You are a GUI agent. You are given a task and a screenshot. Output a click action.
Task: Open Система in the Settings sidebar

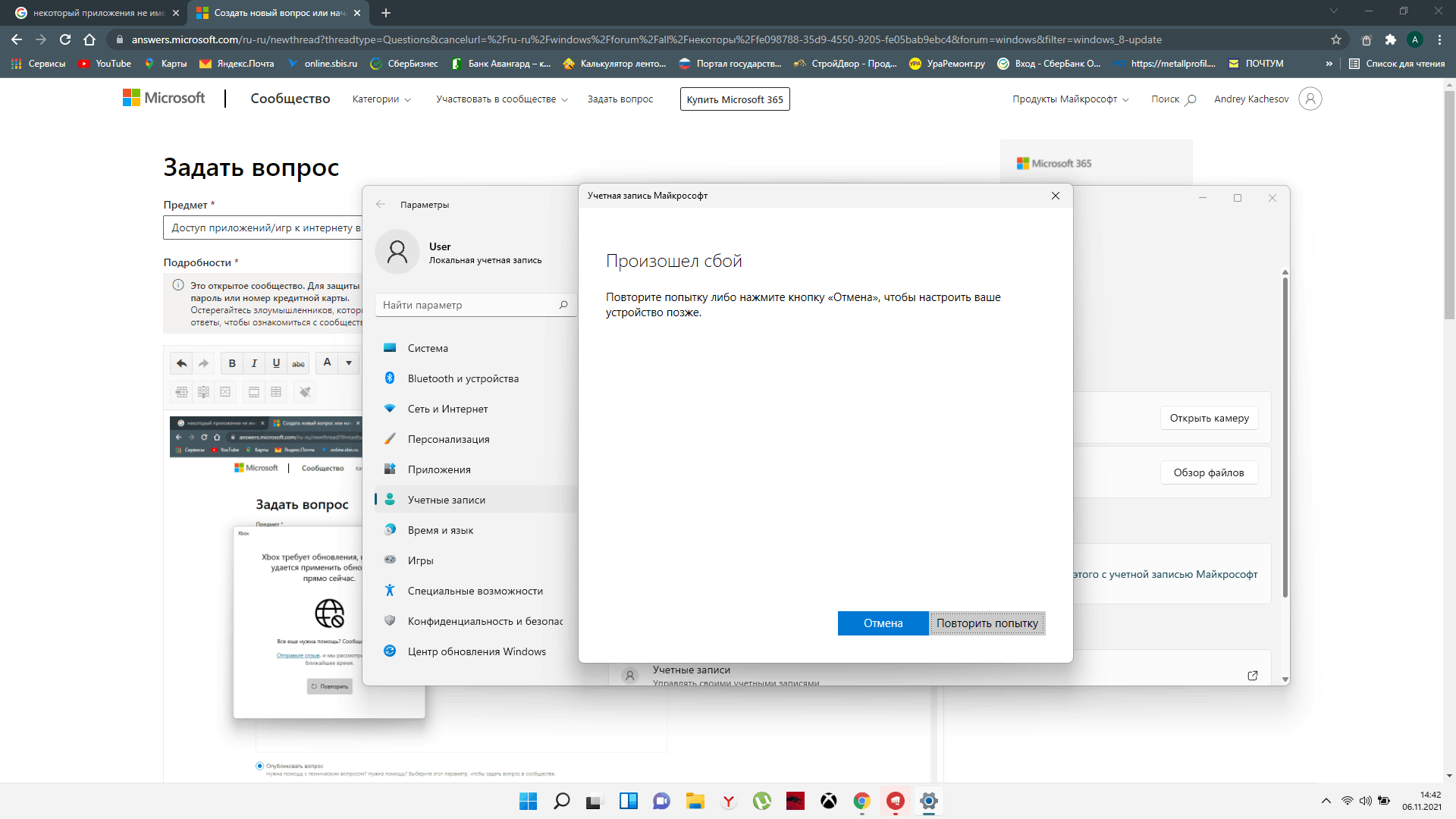coord(476,348)
